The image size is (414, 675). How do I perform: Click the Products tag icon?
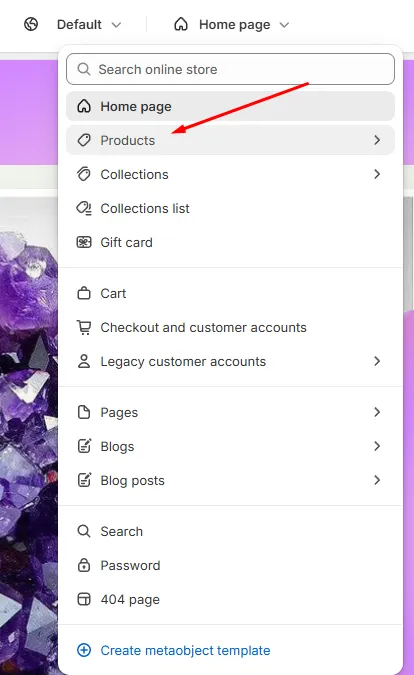[84, 140]
